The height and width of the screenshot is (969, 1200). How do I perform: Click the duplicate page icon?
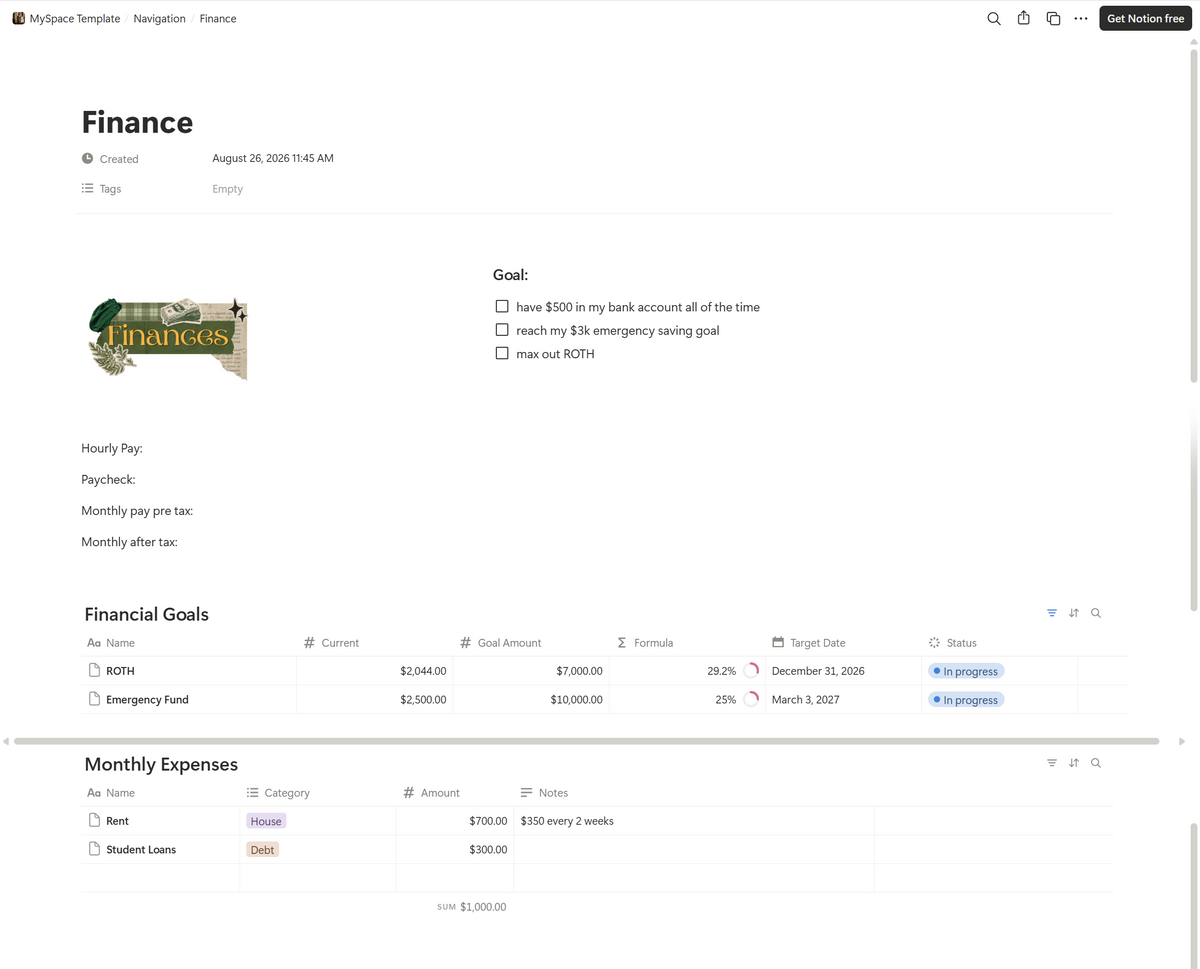pos(1053,18)
